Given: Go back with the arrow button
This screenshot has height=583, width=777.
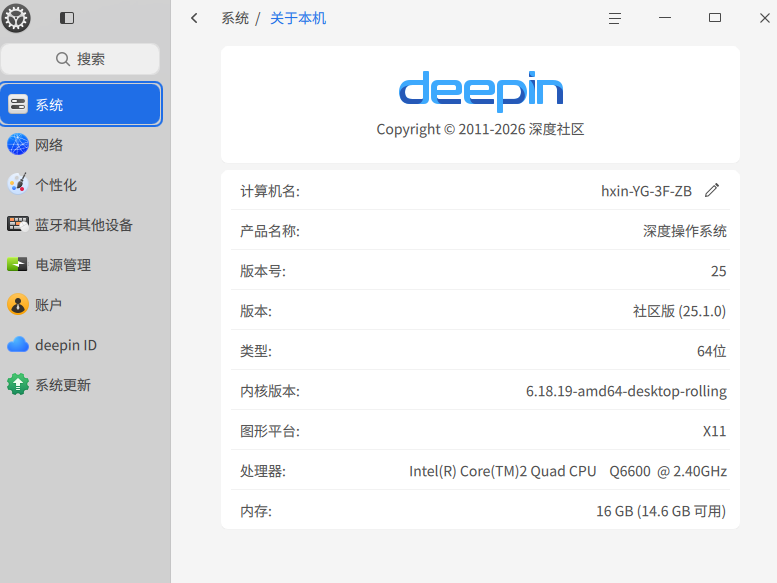Looking at the screenshot, I should [194, 18].
